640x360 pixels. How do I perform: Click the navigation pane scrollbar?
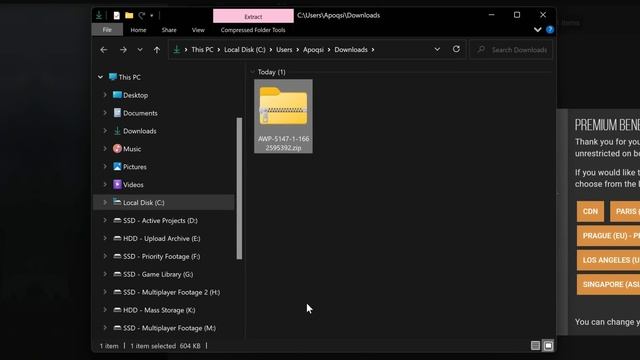239,189
